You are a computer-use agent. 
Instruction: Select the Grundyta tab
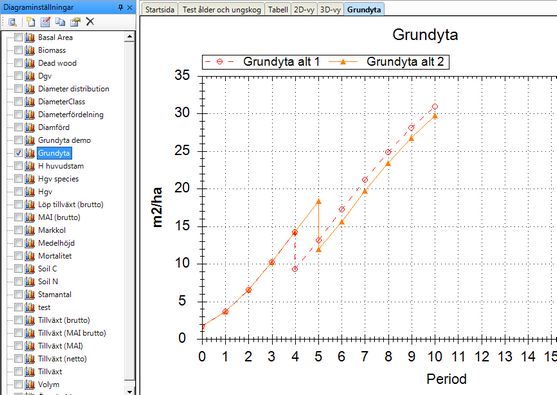364,10
